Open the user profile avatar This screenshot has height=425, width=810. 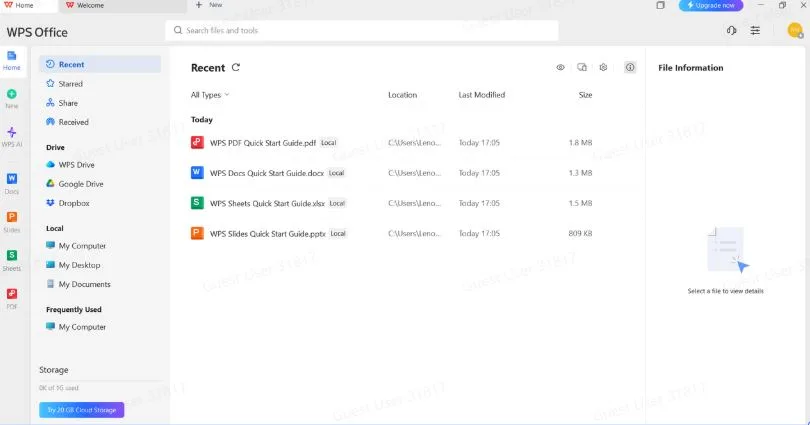click(795, 30)
